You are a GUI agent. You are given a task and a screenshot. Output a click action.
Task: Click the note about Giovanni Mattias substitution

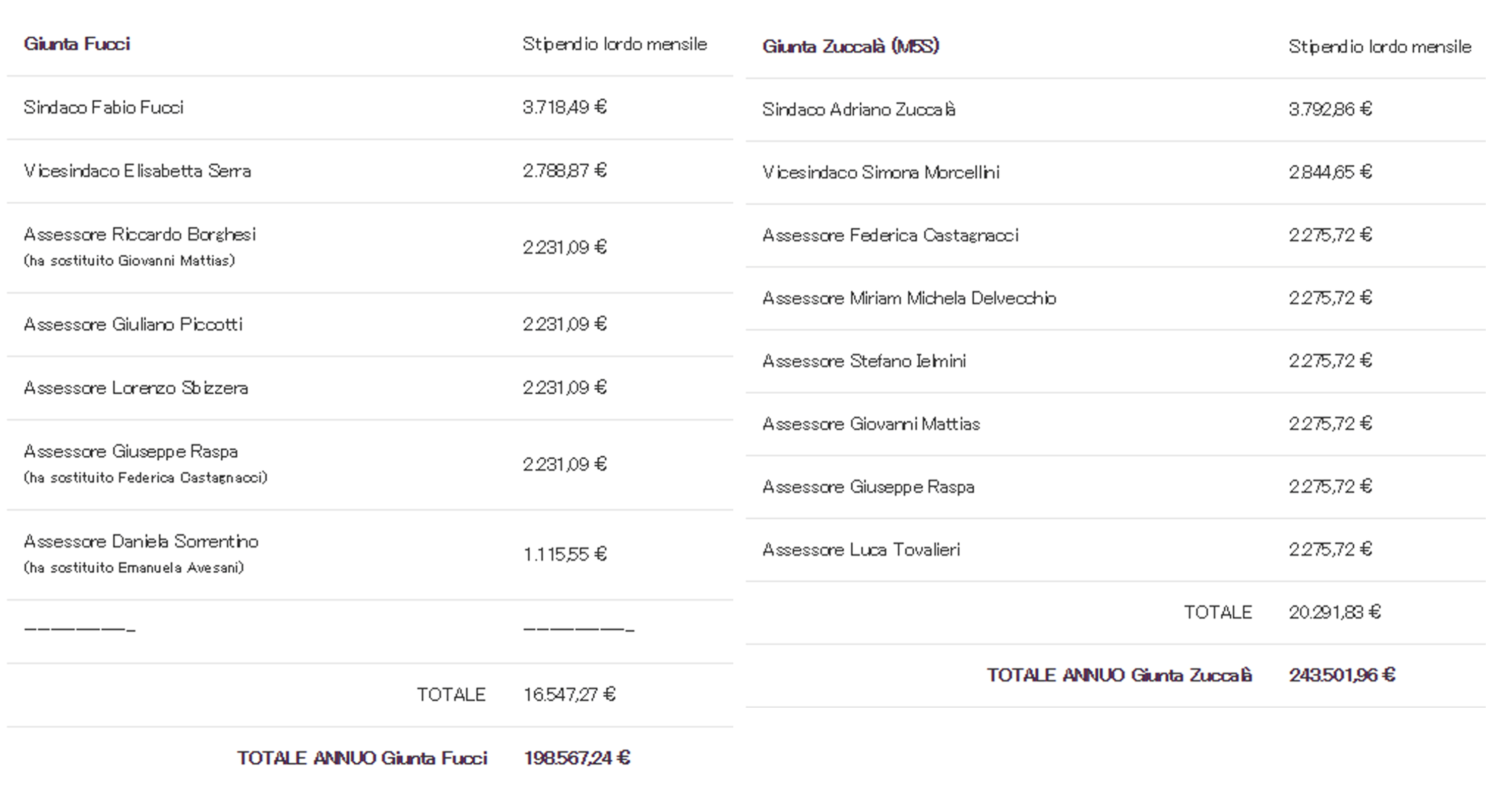click(129, 261)
